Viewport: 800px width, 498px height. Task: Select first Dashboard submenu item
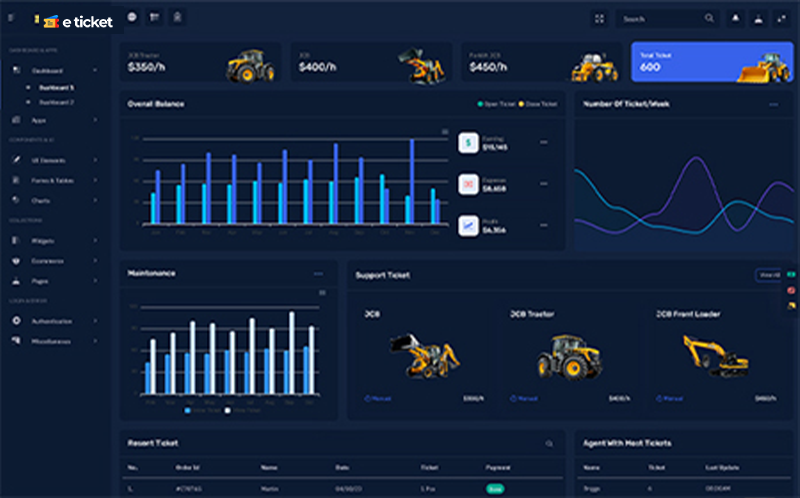click(x=56, y=88)
